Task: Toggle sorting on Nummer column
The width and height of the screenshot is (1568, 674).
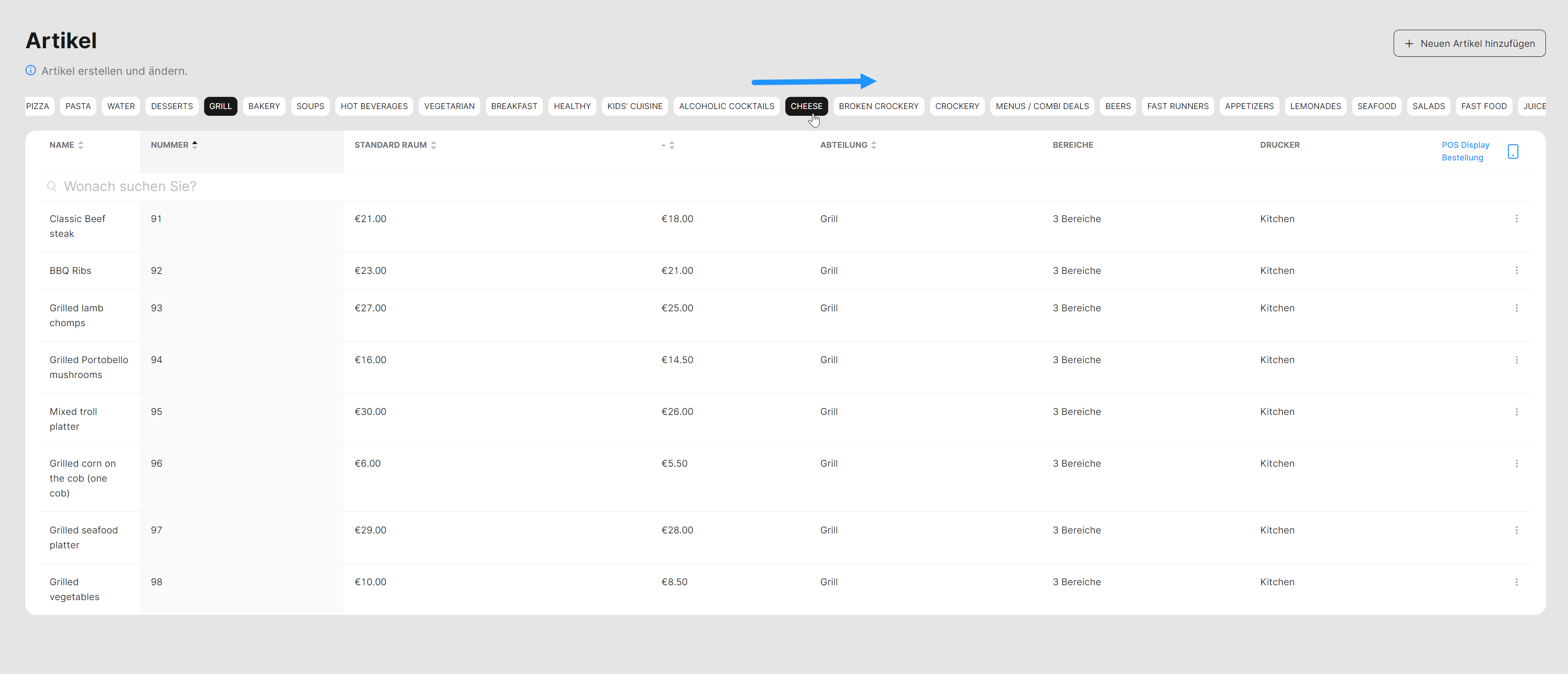Action: [x=174, y=145]
